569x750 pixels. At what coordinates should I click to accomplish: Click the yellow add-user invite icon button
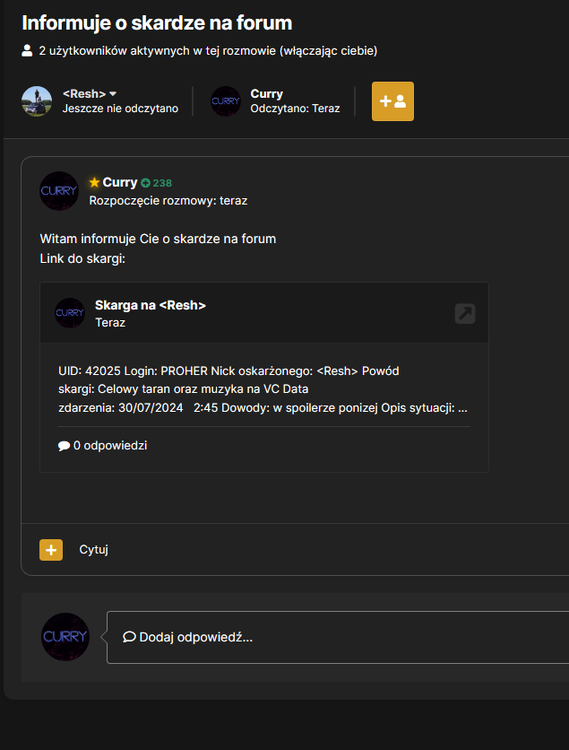click(x=393, y=101)
